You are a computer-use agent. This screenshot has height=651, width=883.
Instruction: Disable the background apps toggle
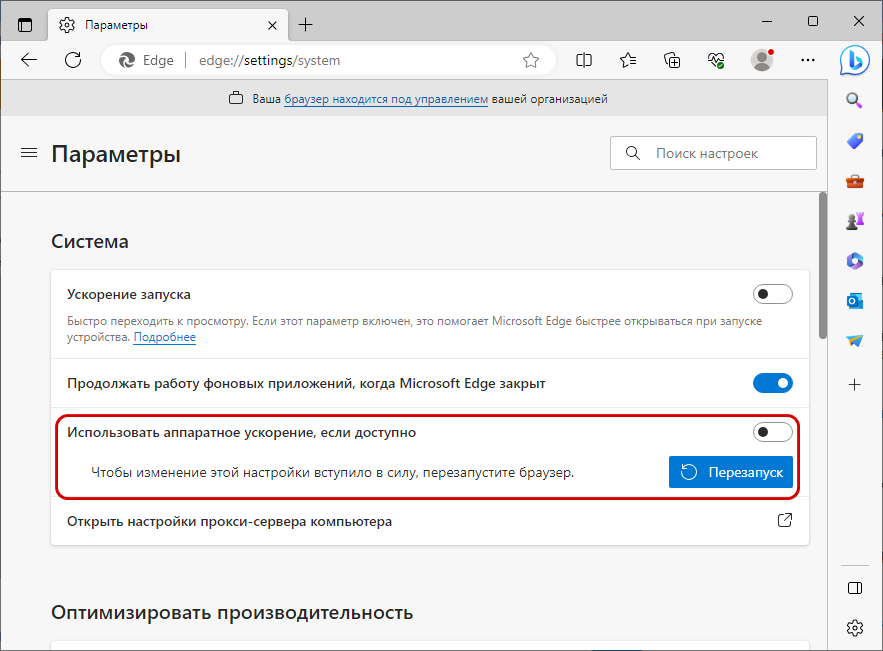pos(773,383)
